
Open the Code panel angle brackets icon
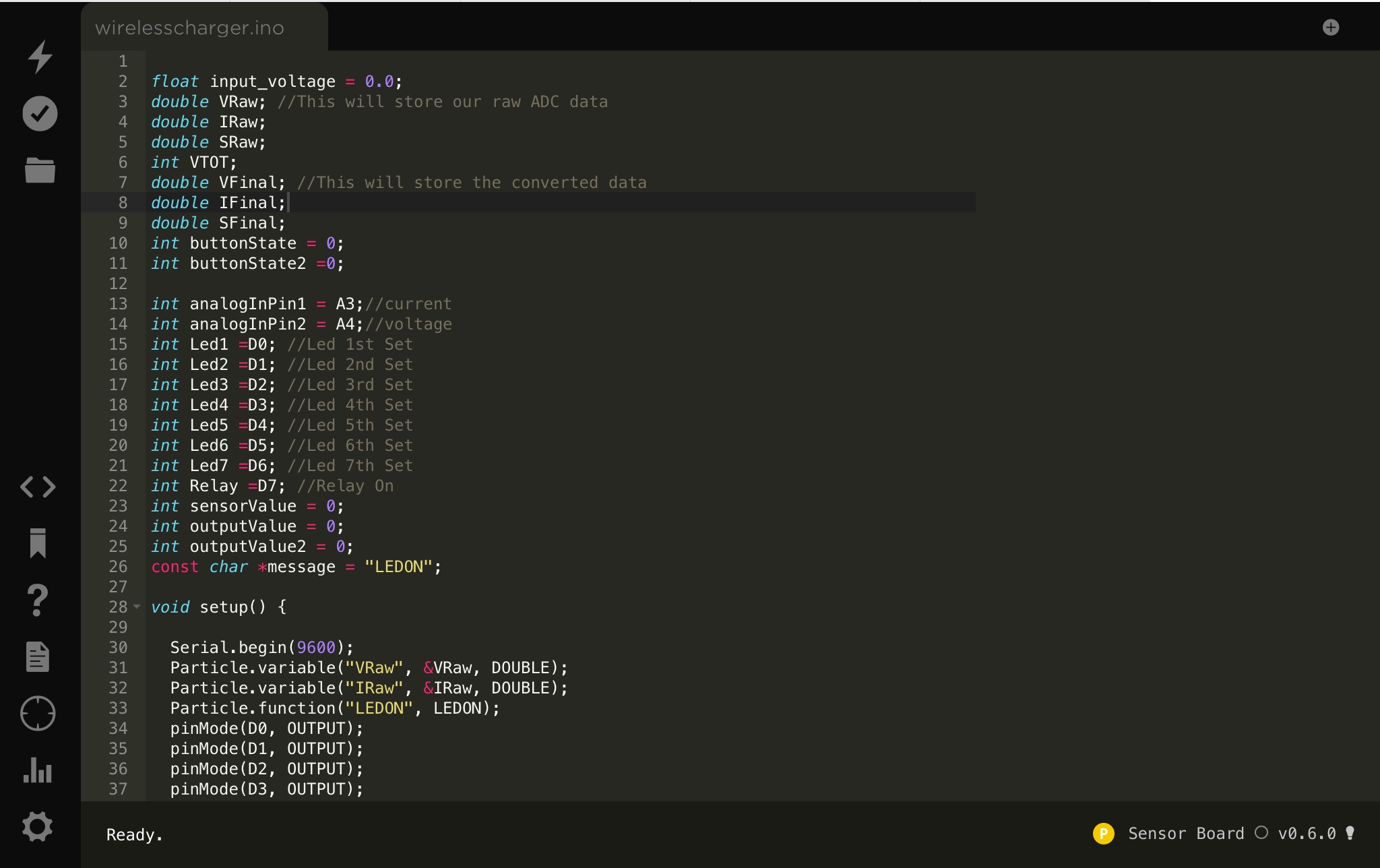point(38,487)
